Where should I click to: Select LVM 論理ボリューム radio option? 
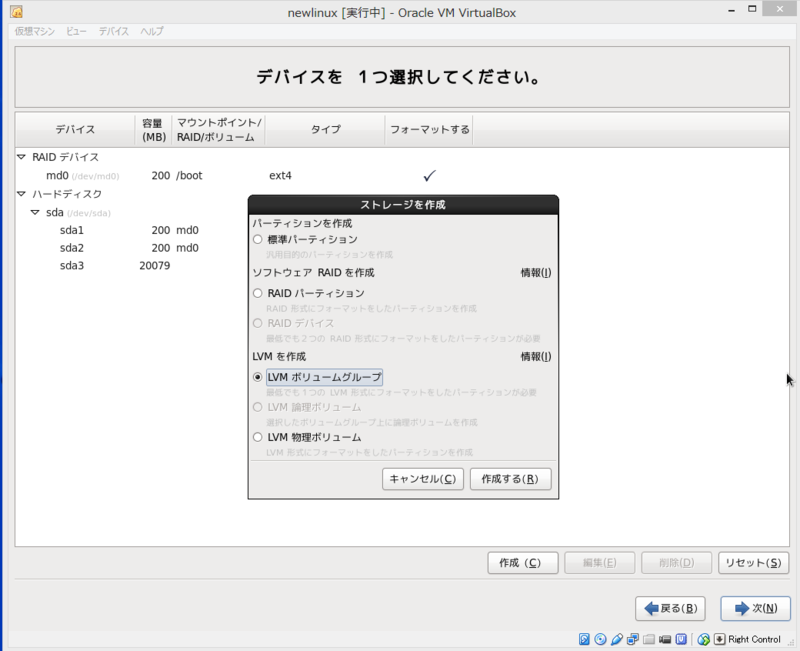258,407
